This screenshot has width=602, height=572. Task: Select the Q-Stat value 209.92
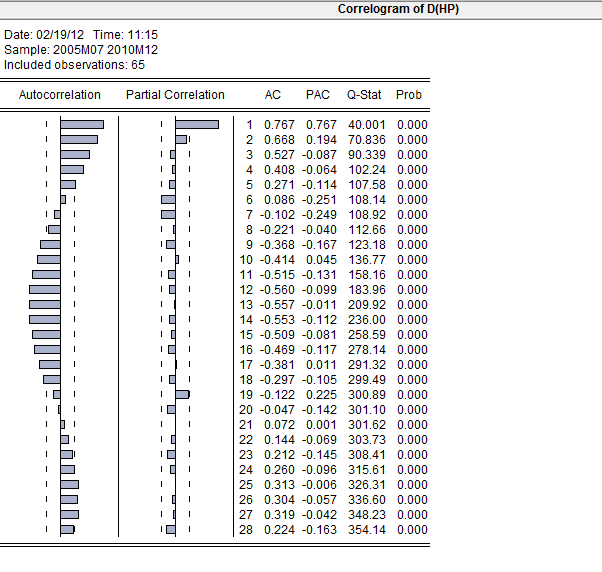click(367, 305)
